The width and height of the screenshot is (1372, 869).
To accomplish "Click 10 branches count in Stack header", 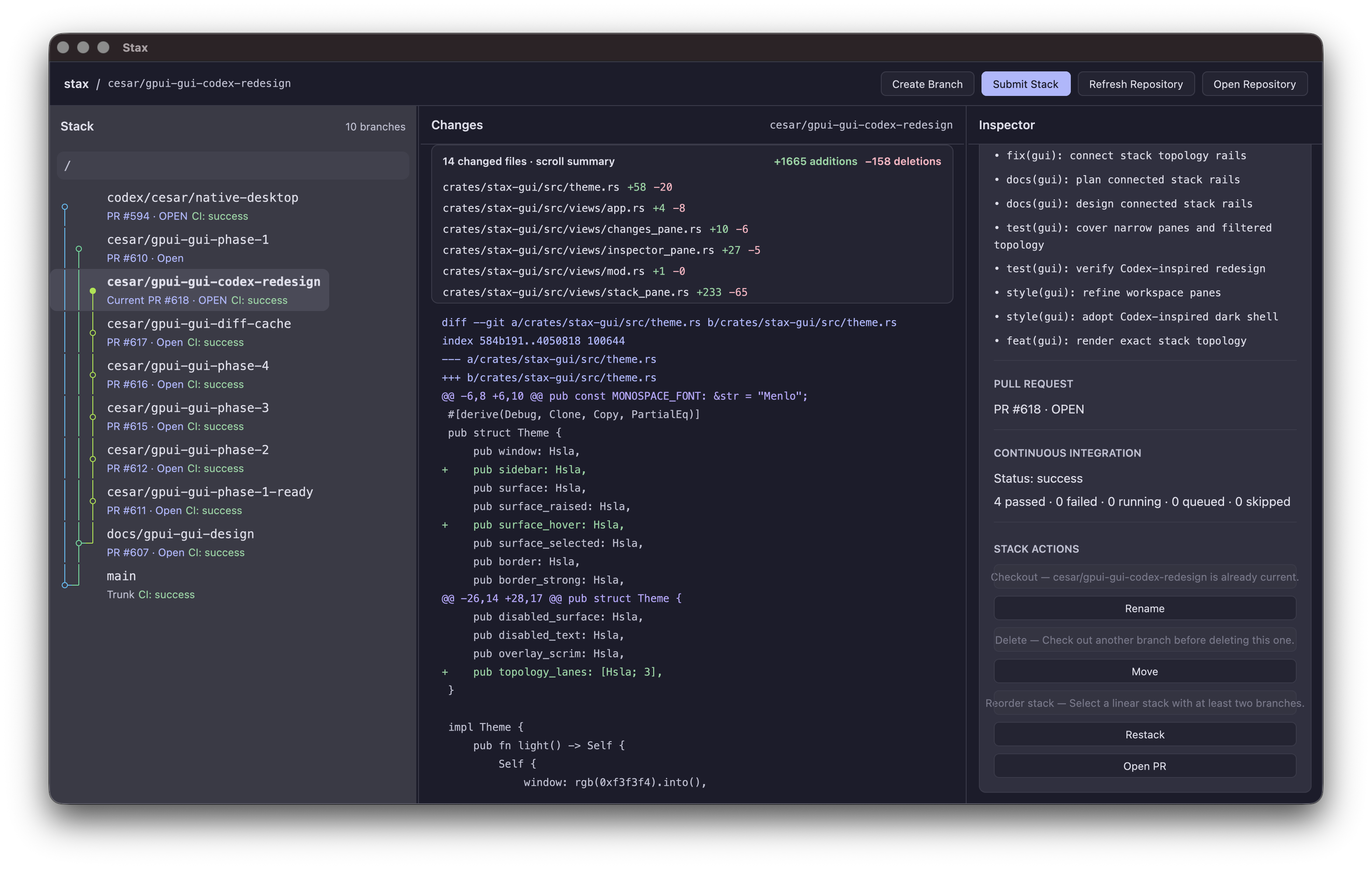I will 375,127.
